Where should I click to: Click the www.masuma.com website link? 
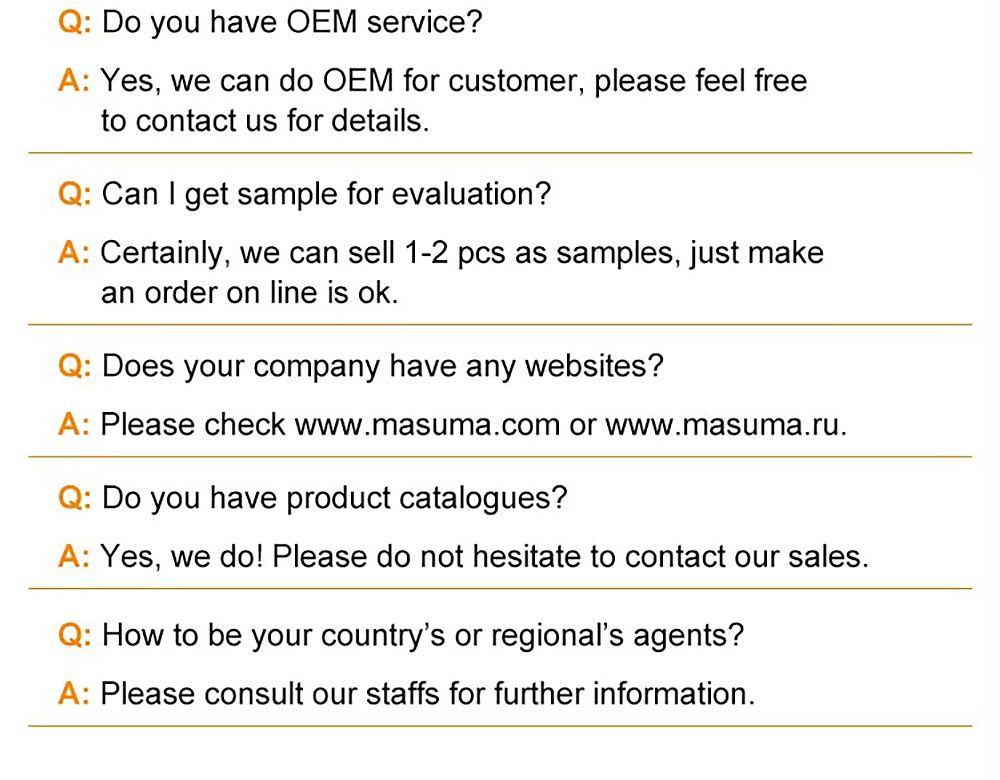click(x=427, y=424)
